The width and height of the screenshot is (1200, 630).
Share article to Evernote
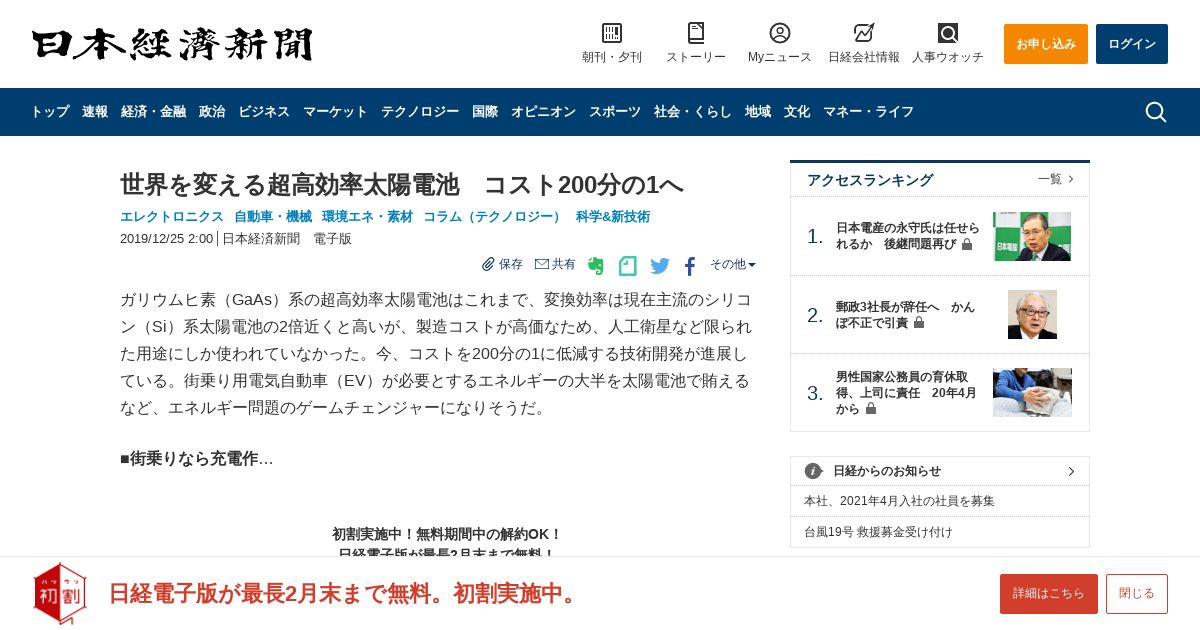coord(596,266)
